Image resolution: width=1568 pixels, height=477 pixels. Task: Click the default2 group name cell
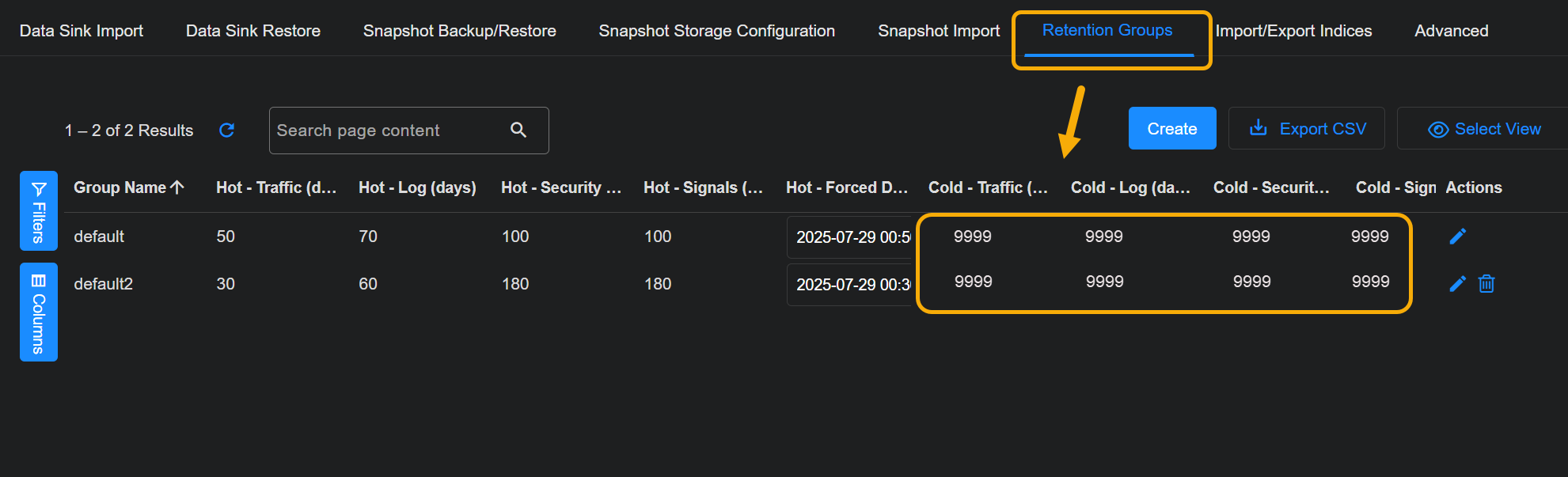104,284
